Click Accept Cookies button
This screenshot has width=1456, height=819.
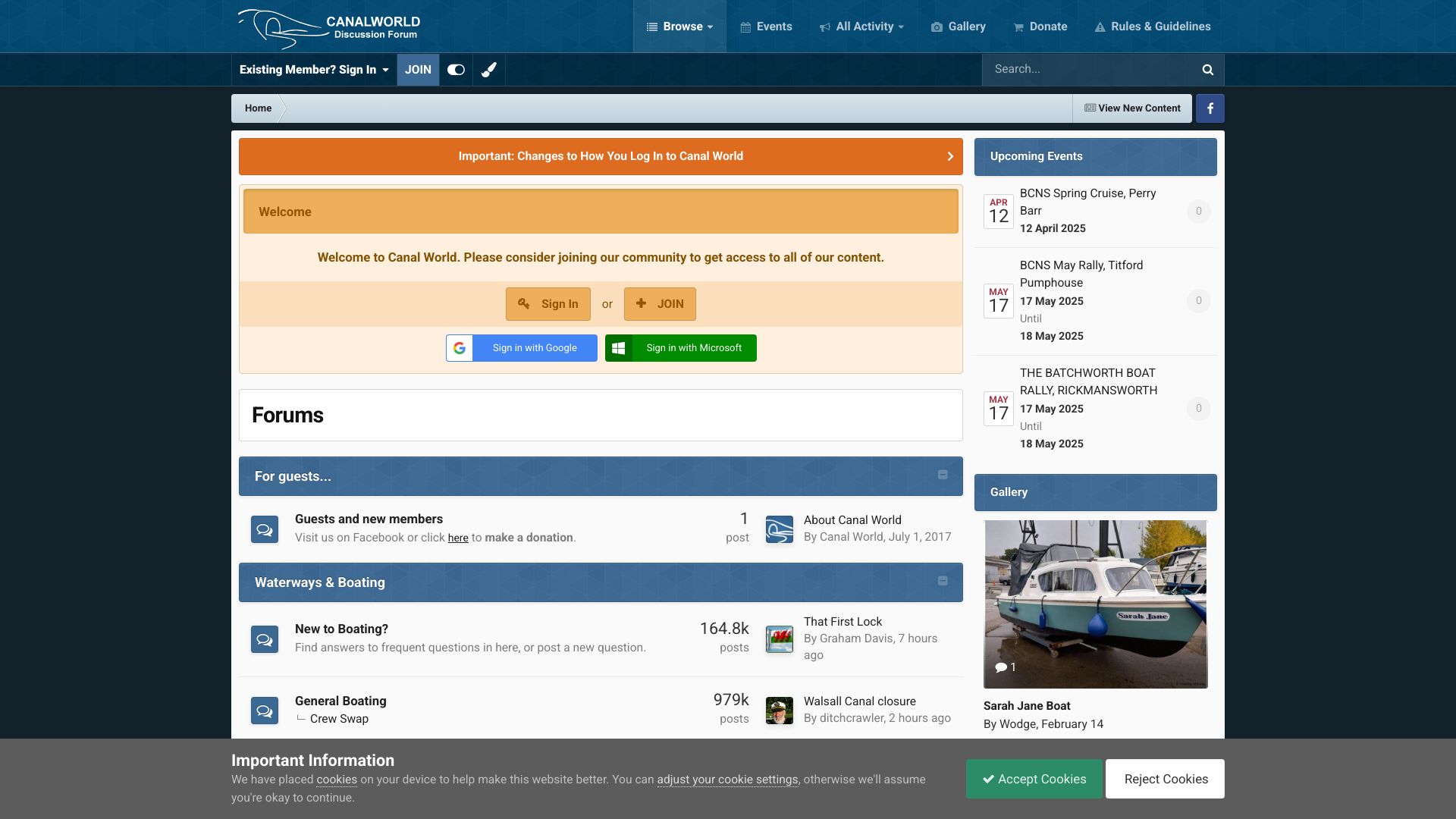coord(1034,779)
